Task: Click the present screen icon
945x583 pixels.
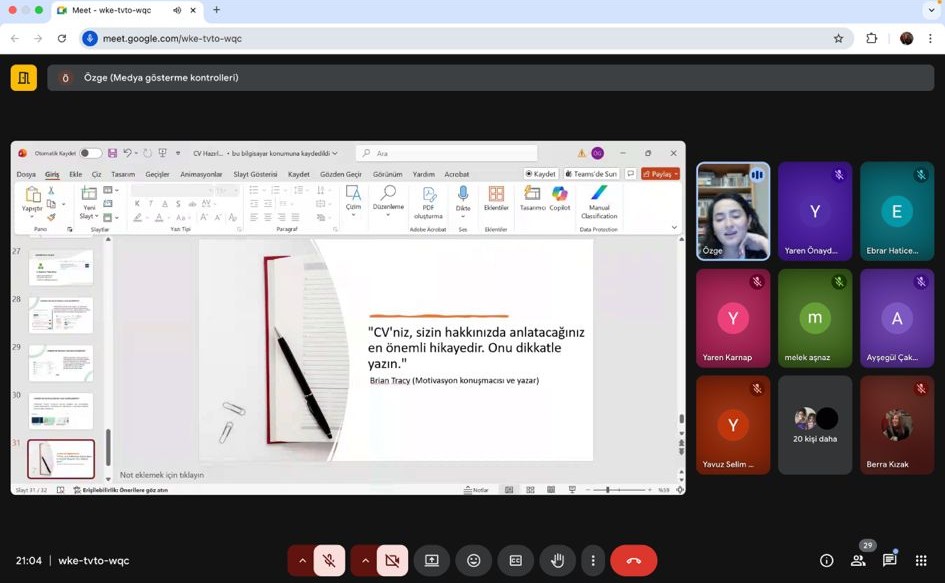Action: 432,561
